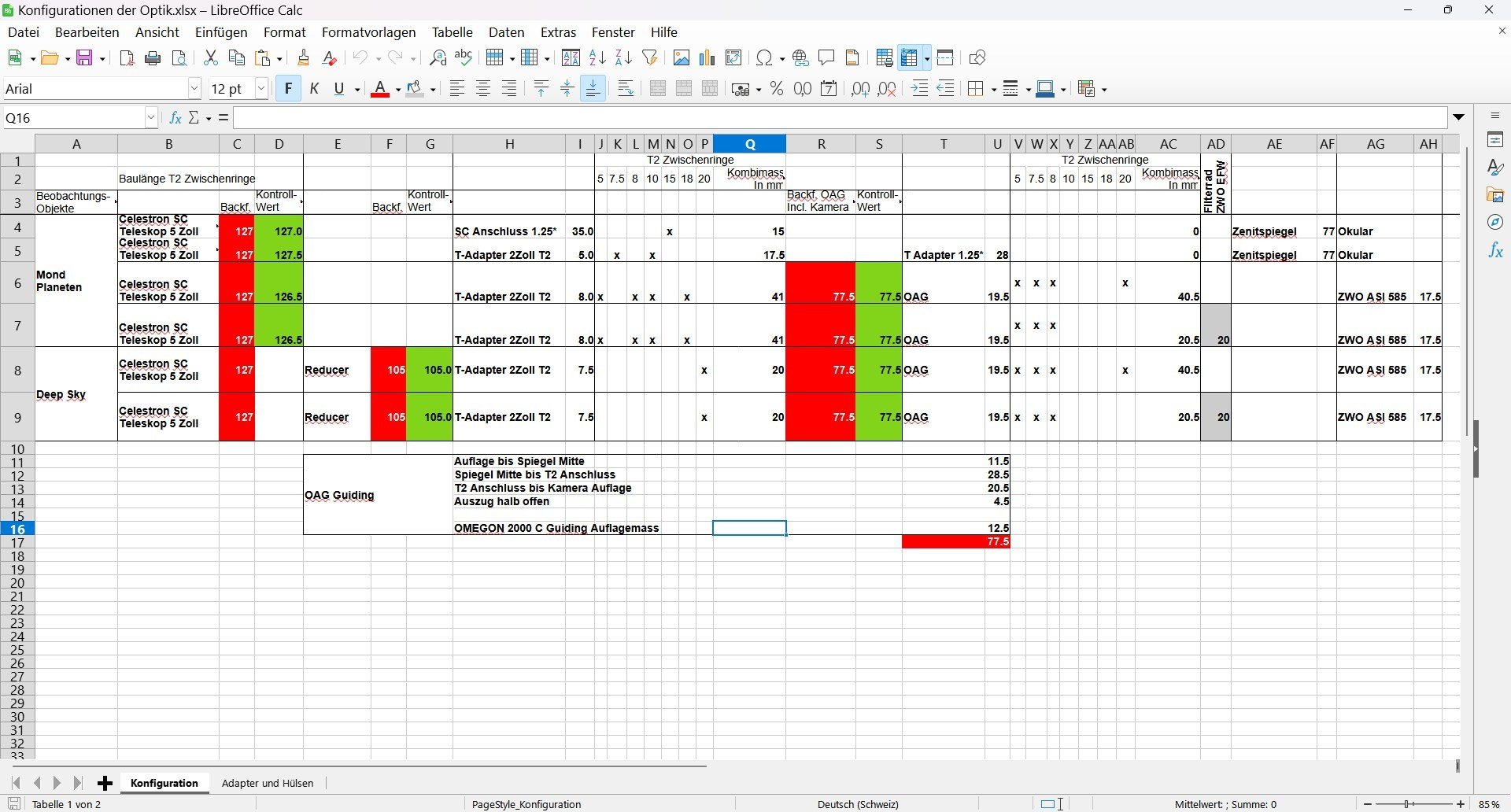Click the Save document icon
The height and width of the screenshot is (812, 1511).
pos(84,57)
